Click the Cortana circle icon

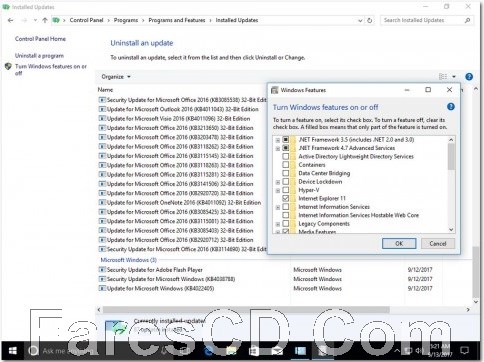pyautogui.click(x=33, y=351)
